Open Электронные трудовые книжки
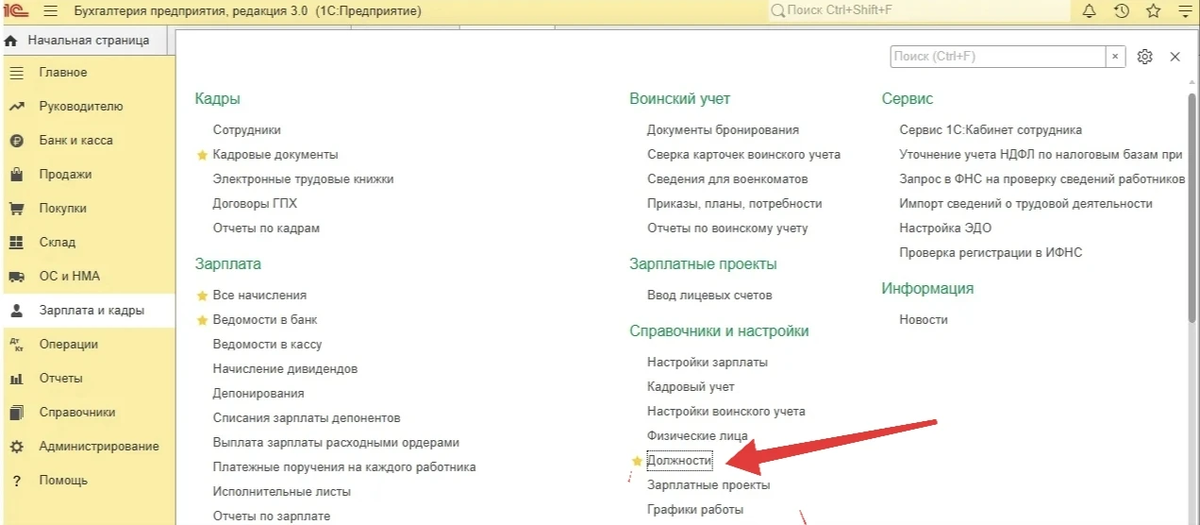1200x525 pixels. [x=303, y=179]
